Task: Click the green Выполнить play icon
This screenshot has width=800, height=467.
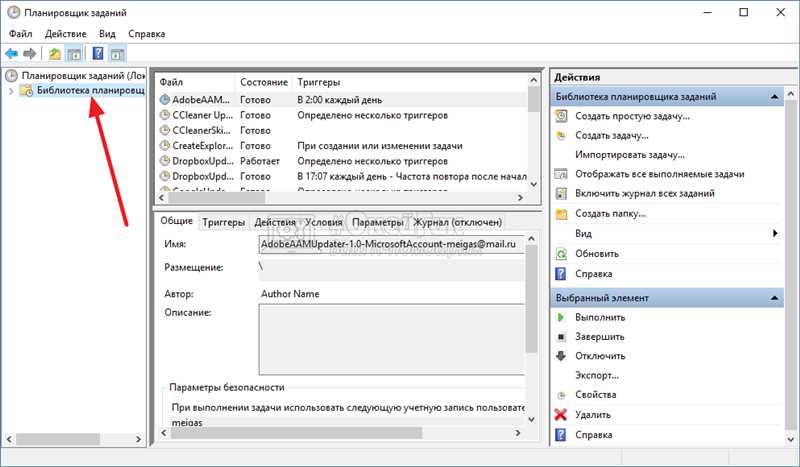Action: point(561,317)
